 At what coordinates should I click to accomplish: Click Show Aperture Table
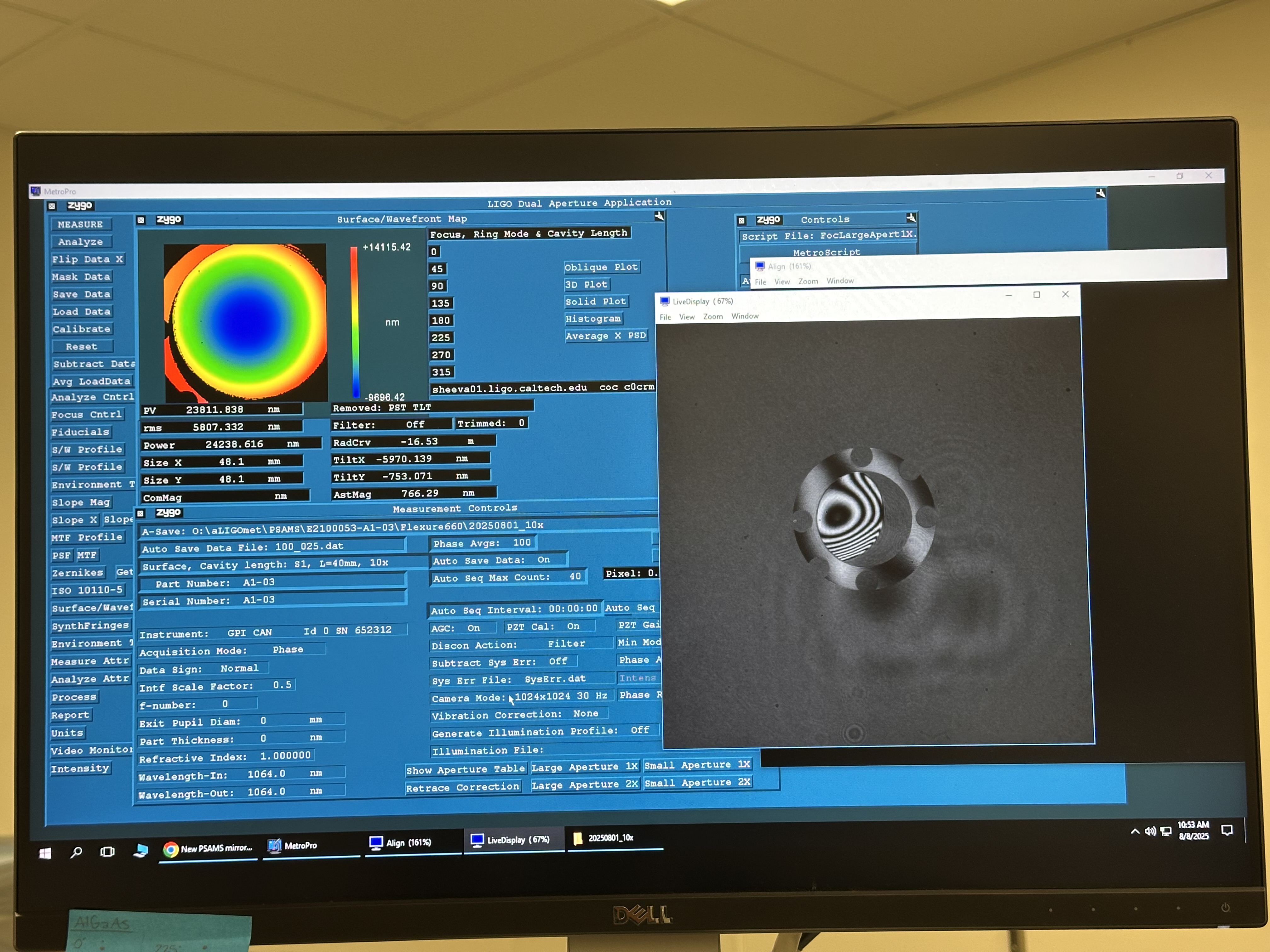coord(466,769)
